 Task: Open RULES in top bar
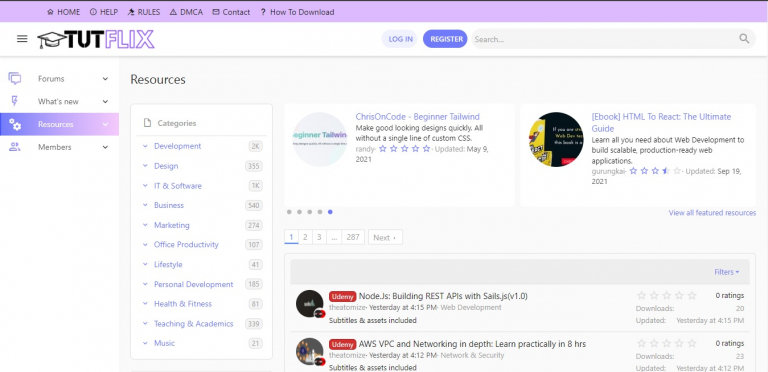click(144, 12)
